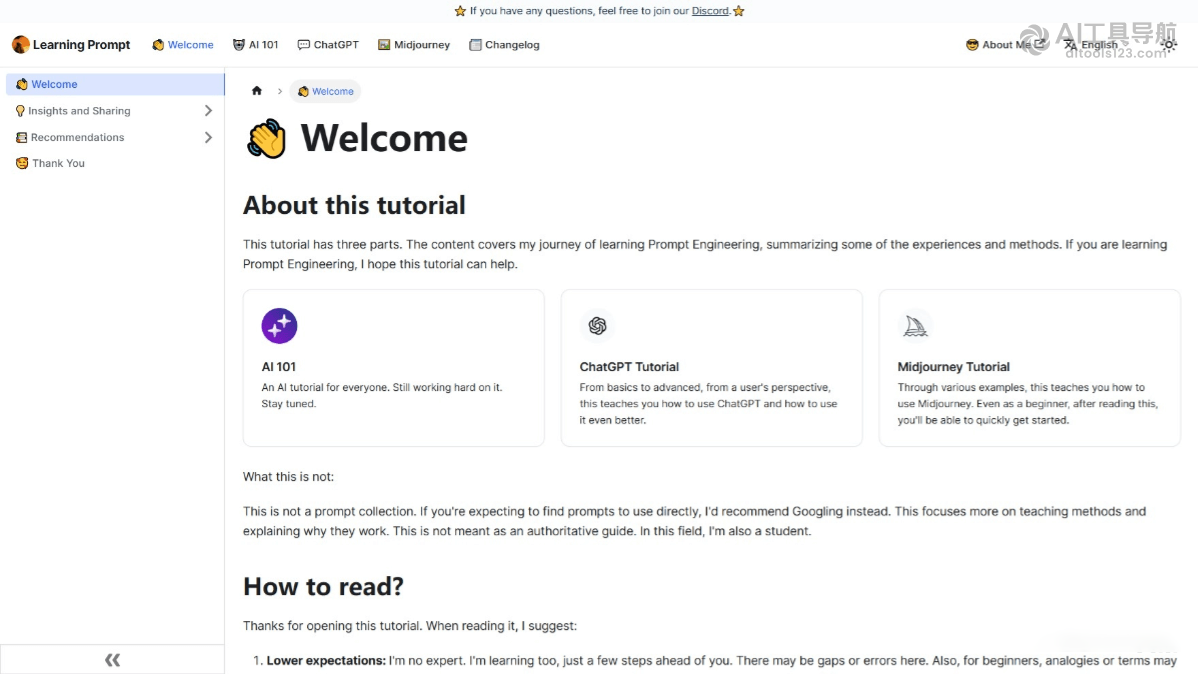Click the purple sparkle AI 101 icon
This screenshot has height=675, width=1200.
pos(279,326)
